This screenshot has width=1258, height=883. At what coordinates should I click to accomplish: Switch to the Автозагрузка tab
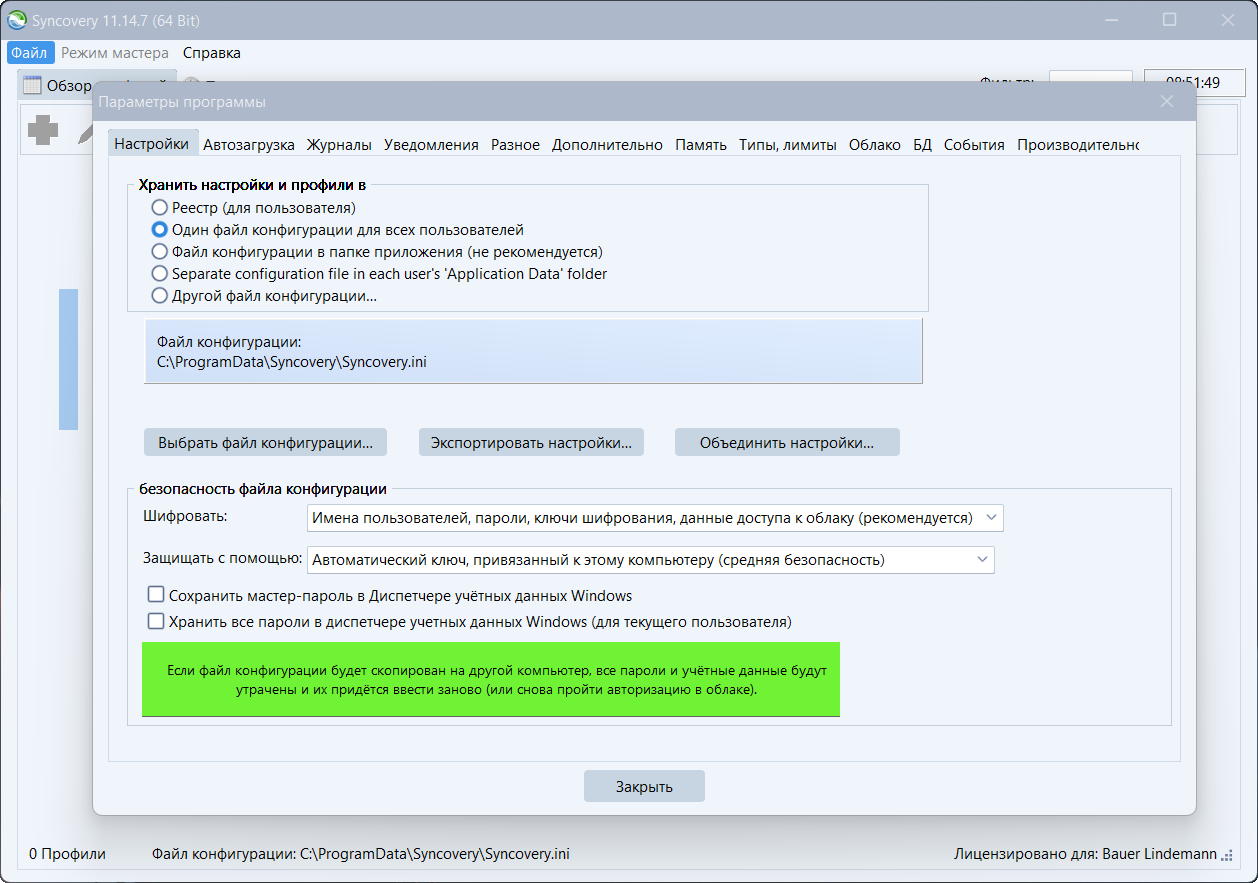249,145
